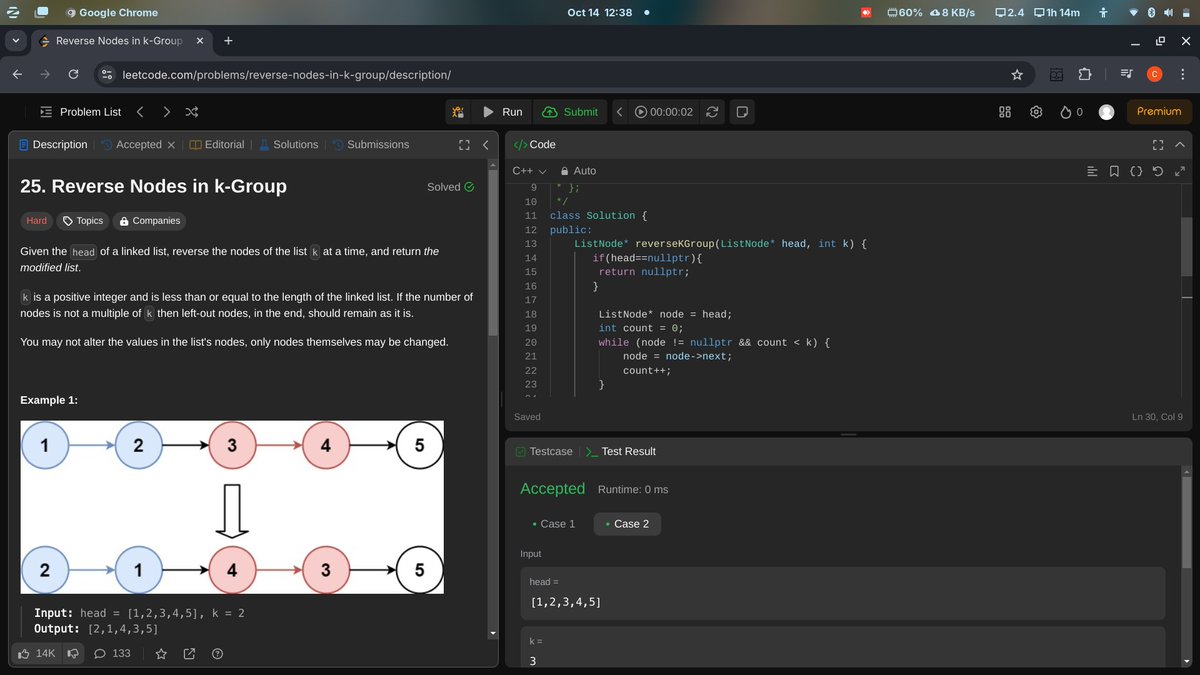Run the code
The image size is (1200, 675).
point(502,112)
